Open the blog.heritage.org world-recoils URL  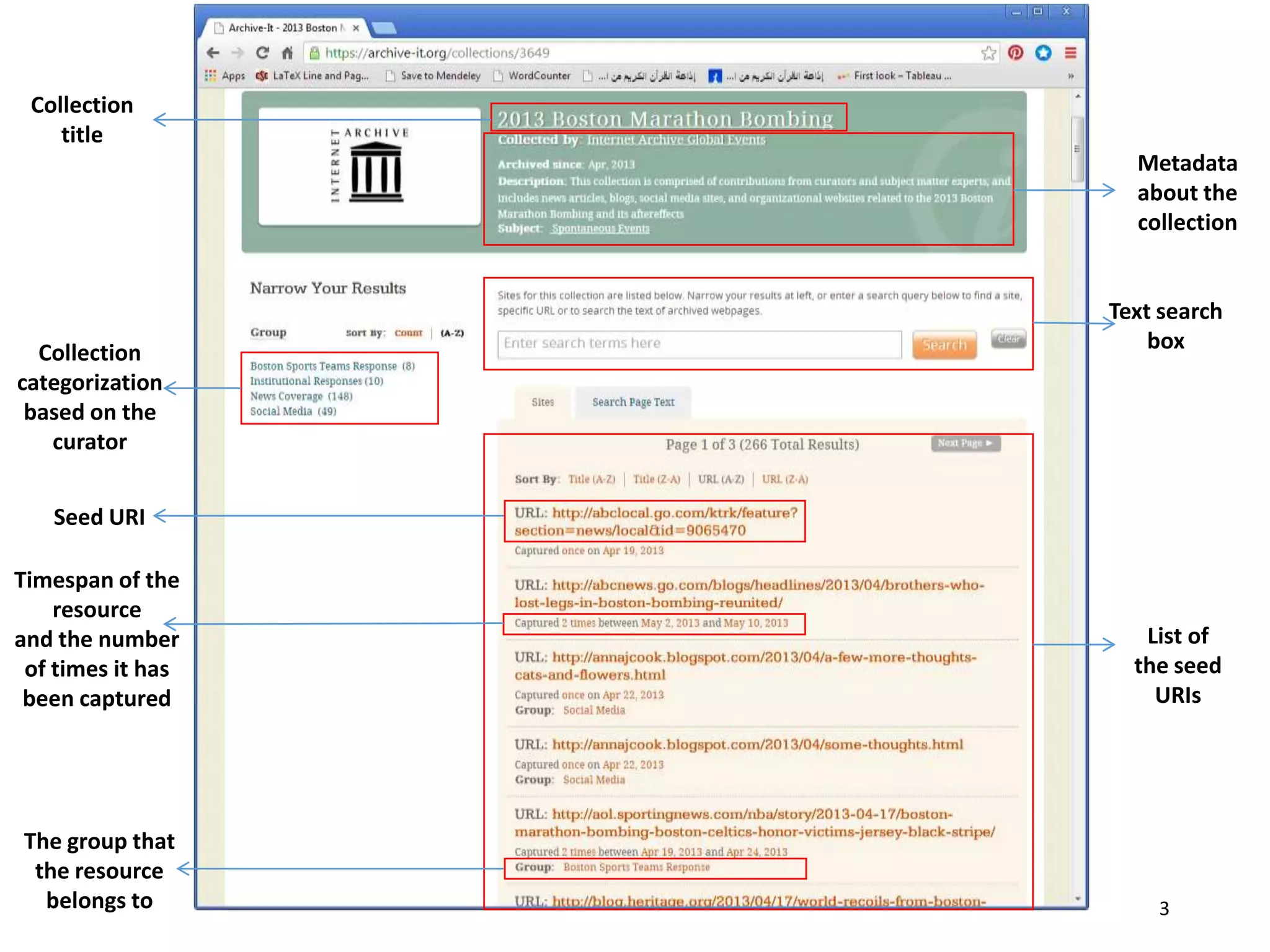click(x=769, y=901)
